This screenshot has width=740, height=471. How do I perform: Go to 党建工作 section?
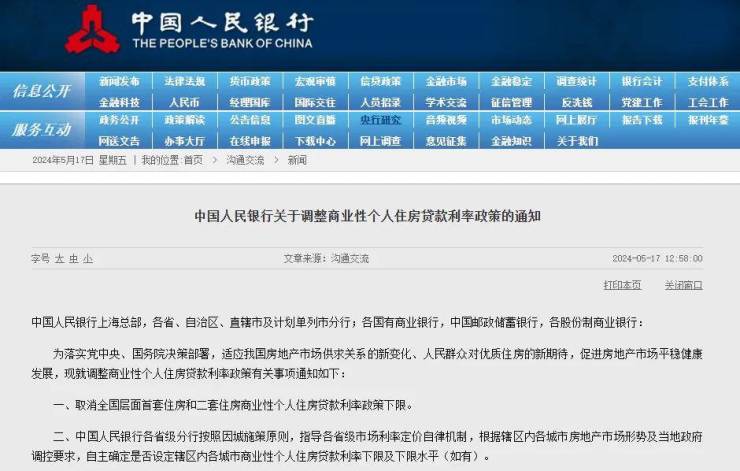(x=642, y=102)
